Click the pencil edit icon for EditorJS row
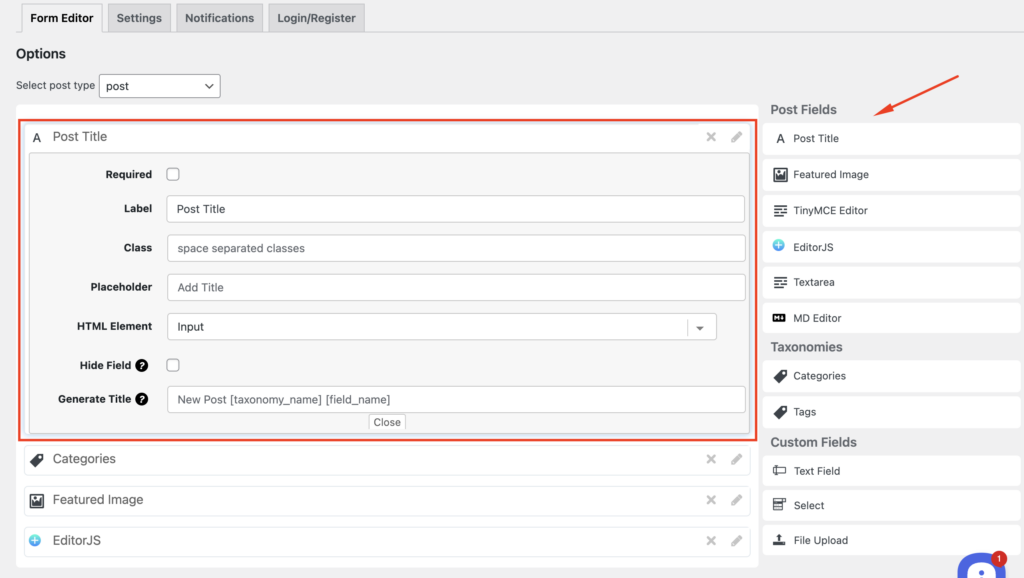1024x578 pixels. click(x=736, y=541)
